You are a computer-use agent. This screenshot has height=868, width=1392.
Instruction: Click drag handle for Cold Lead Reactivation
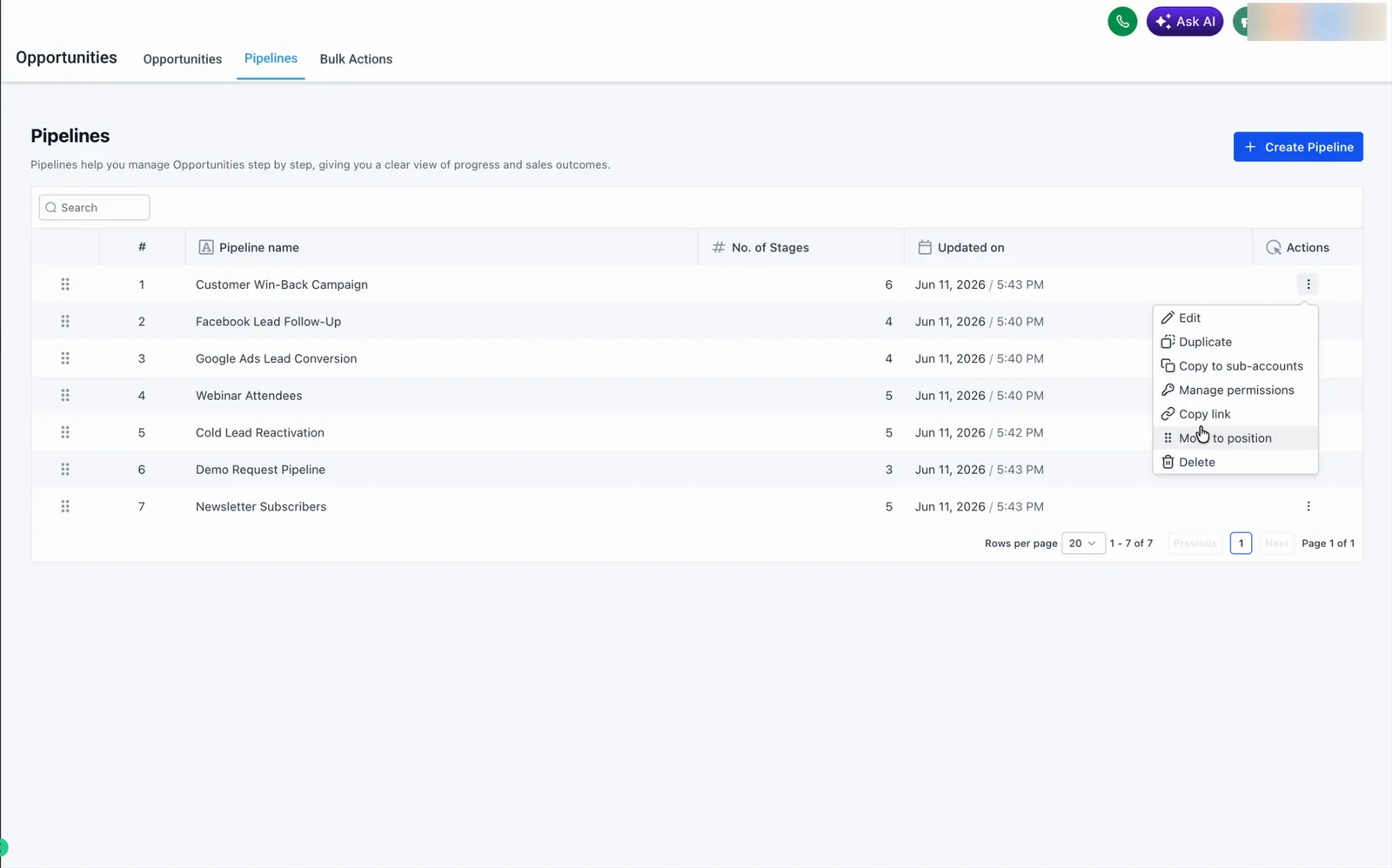[x=65, y=432]
